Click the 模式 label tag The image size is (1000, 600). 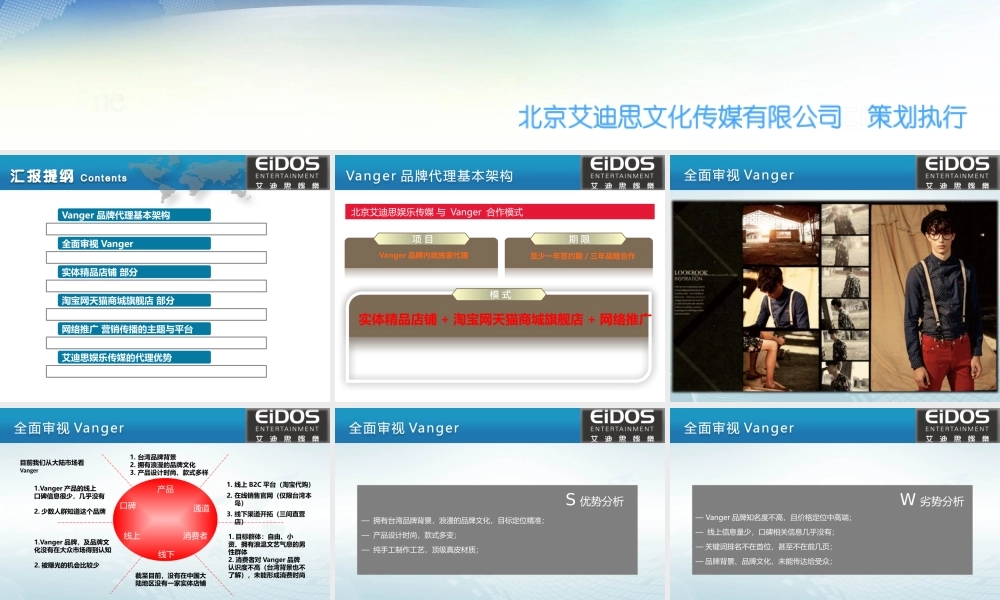[500, 295]
